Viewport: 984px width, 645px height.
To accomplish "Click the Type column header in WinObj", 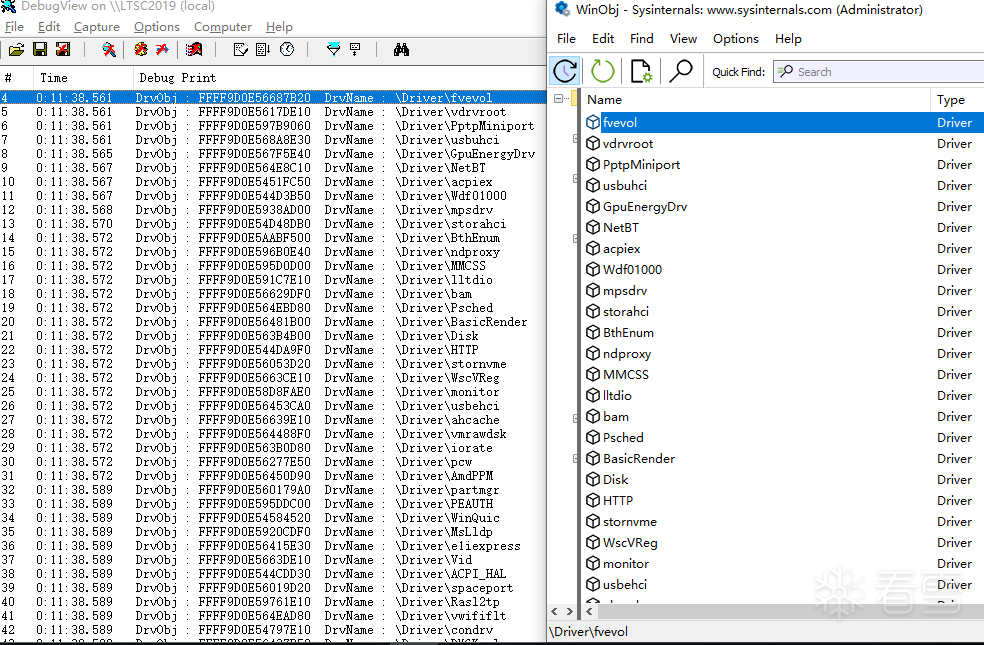I will point(957,100).
